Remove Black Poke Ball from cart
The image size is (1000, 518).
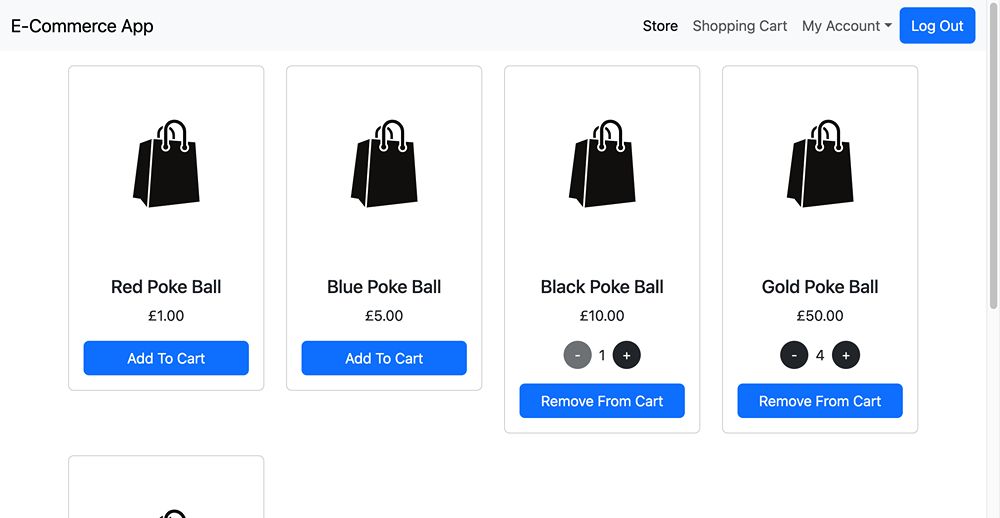602,401
